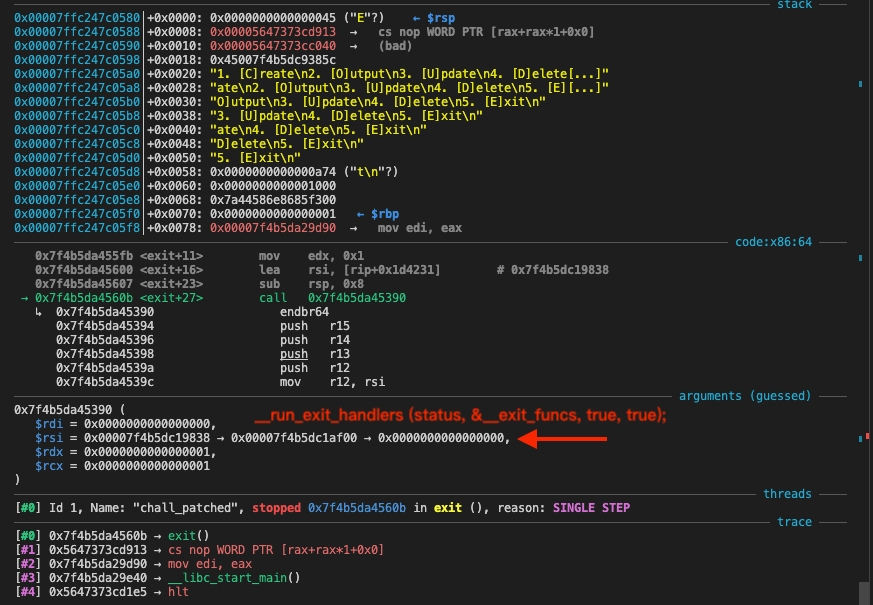The height and width of the screenshot is (605, 873).
Task: Click the scrollbar thumb at bottom right
Action: tap(862, 592)
